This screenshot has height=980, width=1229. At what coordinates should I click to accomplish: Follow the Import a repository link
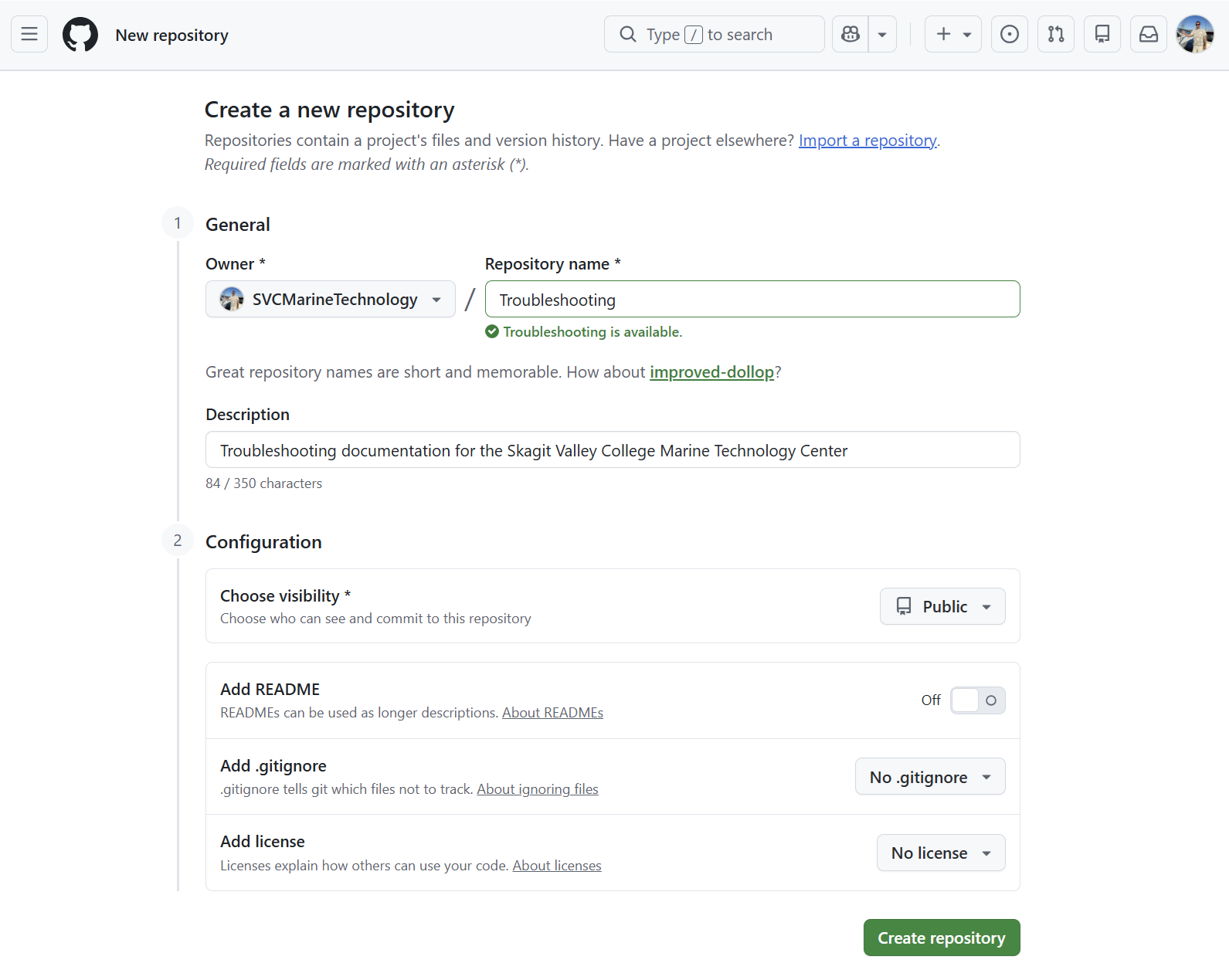pyautogui.click(x=867, y=141)
